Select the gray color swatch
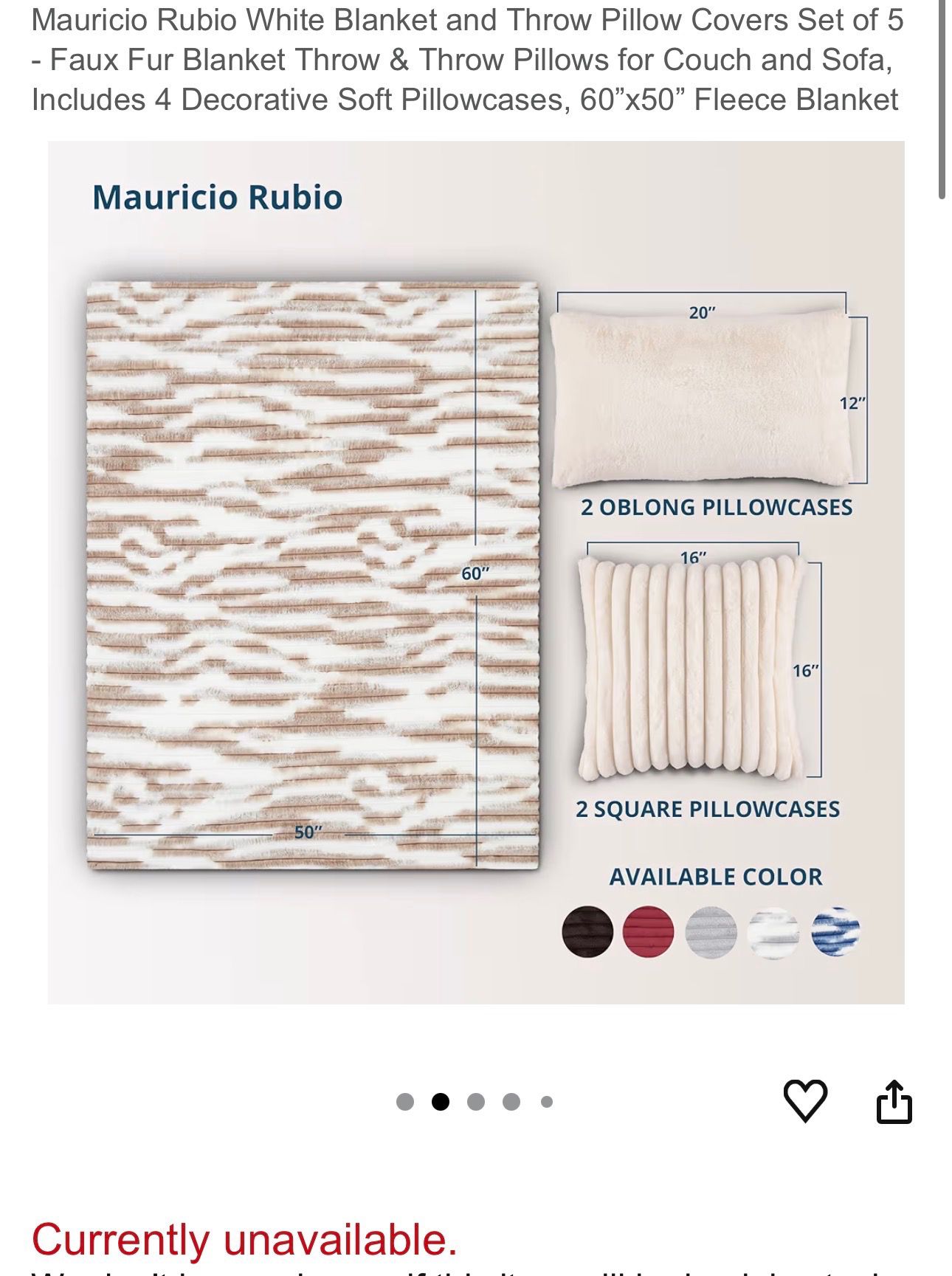 [711, 932]
